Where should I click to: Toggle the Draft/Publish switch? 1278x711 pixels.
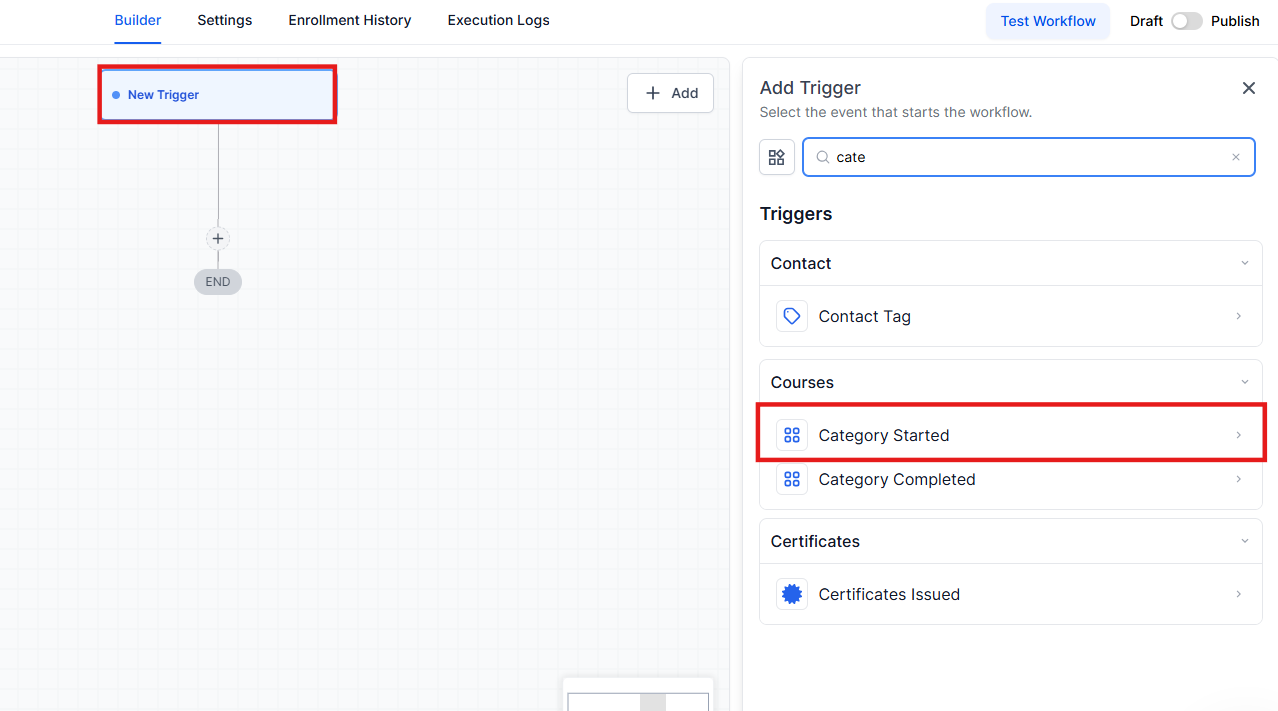[1187, 21]
